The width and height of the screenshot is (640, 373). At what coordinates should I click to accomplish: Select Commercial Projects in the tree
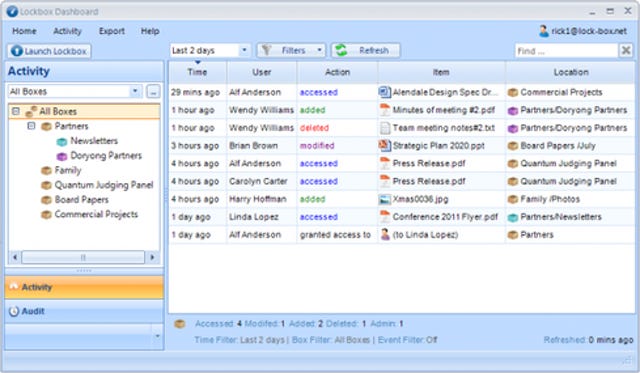click(x=96, y=214)
